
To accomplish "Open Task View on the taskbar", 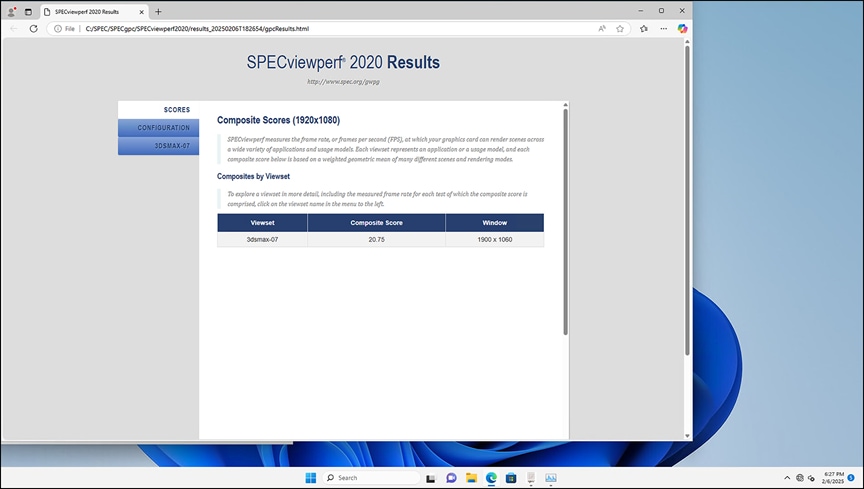I will 431,478.
